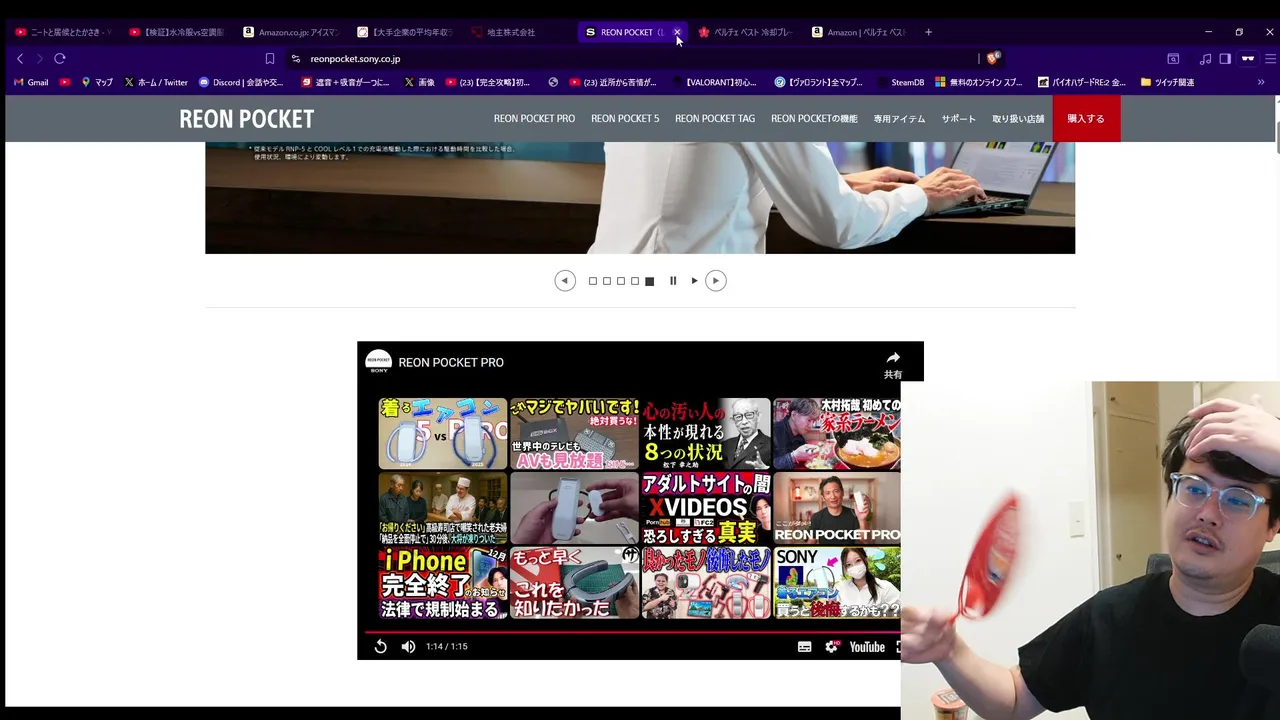Open the browser's hamburger main menu
1280x720 pixels.
[1270, 59]
